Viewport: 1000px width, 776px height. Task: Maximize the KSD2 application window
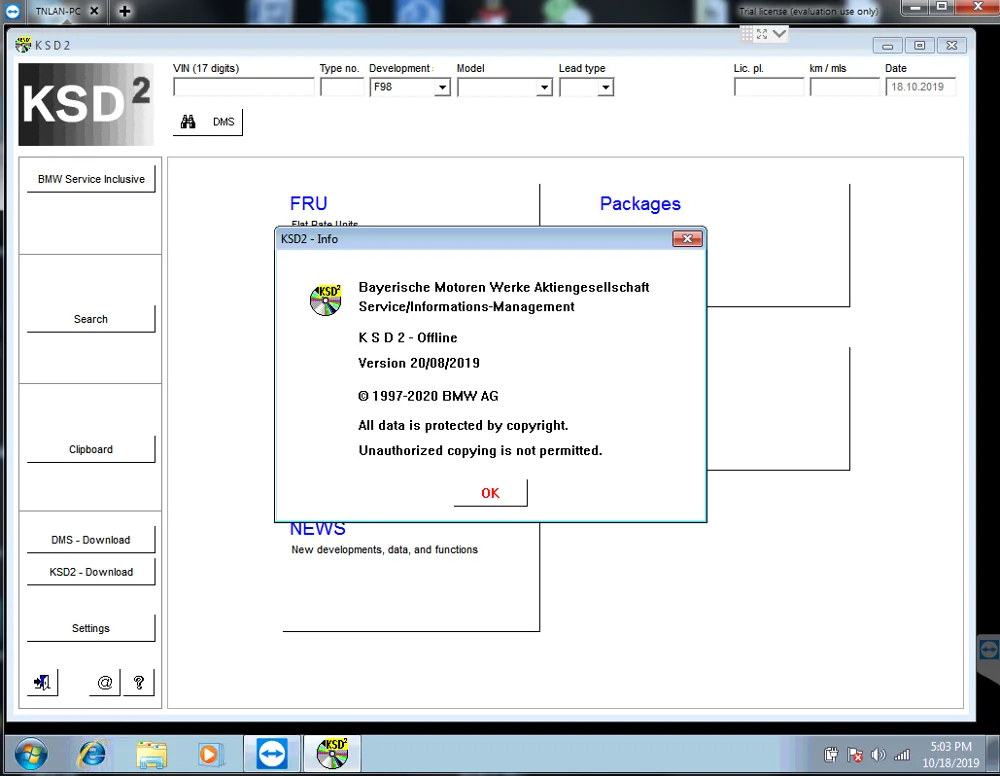[x=920, y=45]
